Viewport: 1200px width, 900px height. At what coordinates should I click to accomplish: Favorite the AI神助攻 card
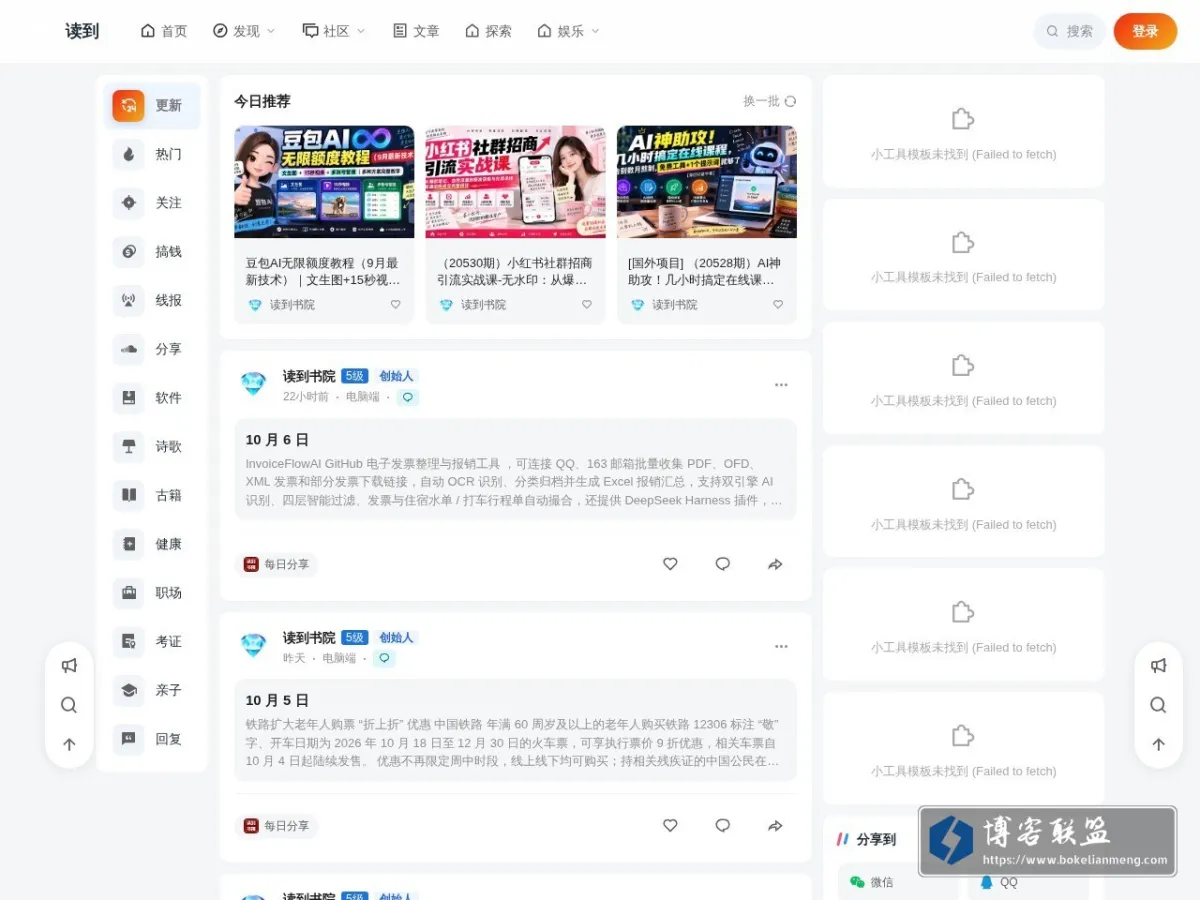tap(778, 305)
